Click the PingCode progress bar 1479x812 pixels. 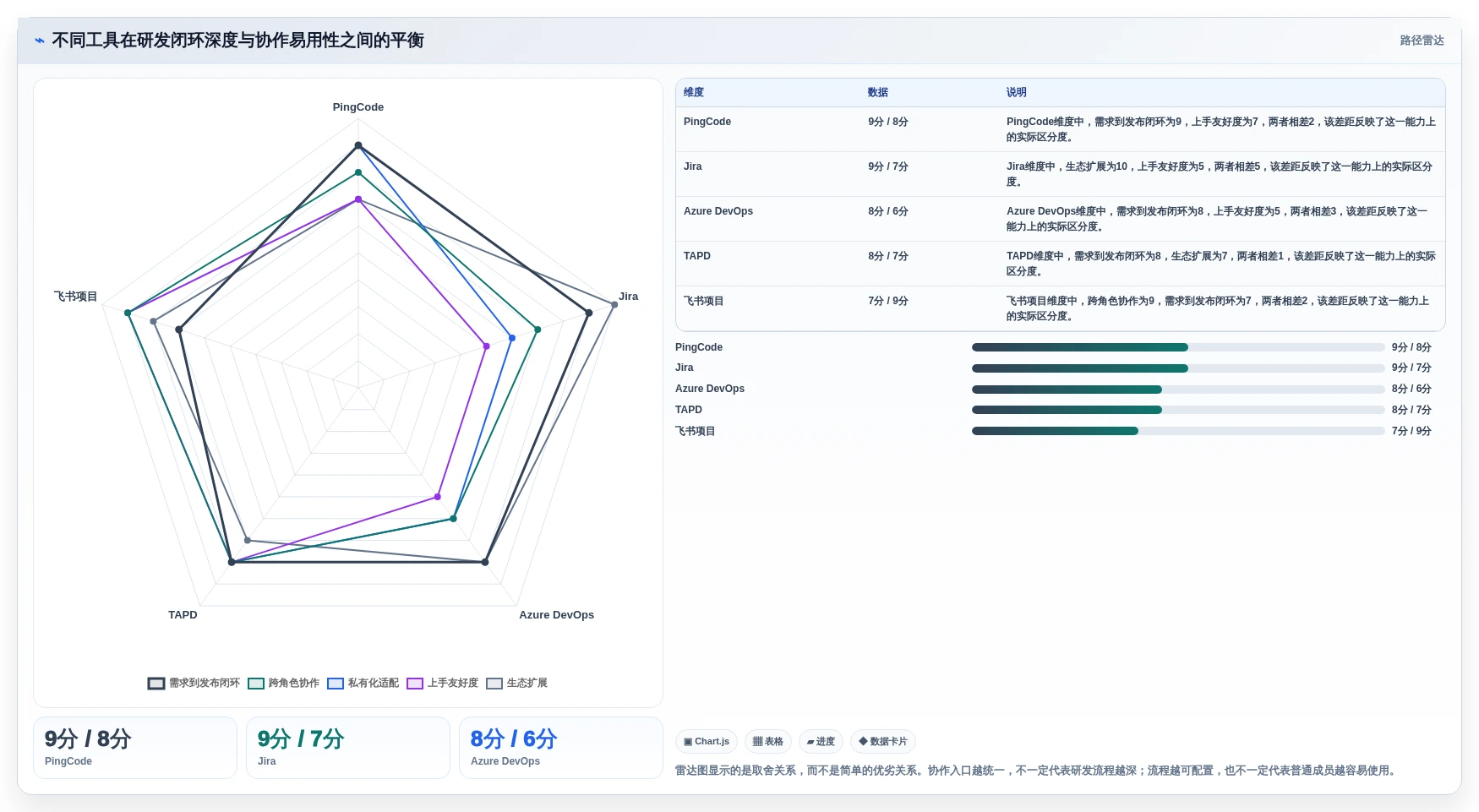(x=1178, y=347)
